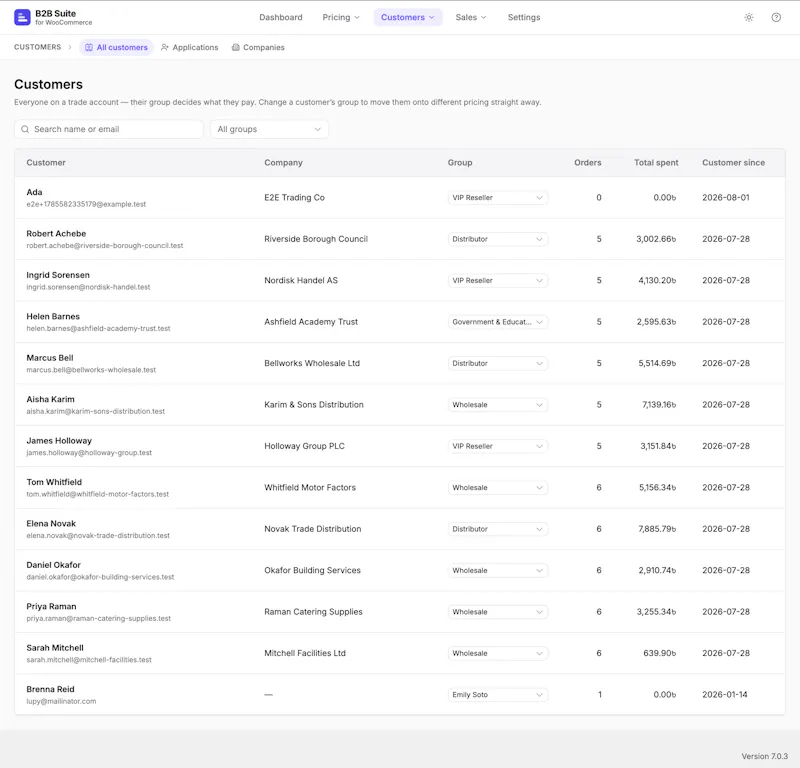The image size is (800, 768).
Task: Click the name Marcus Bell
Action: click(x=50, y=358)
